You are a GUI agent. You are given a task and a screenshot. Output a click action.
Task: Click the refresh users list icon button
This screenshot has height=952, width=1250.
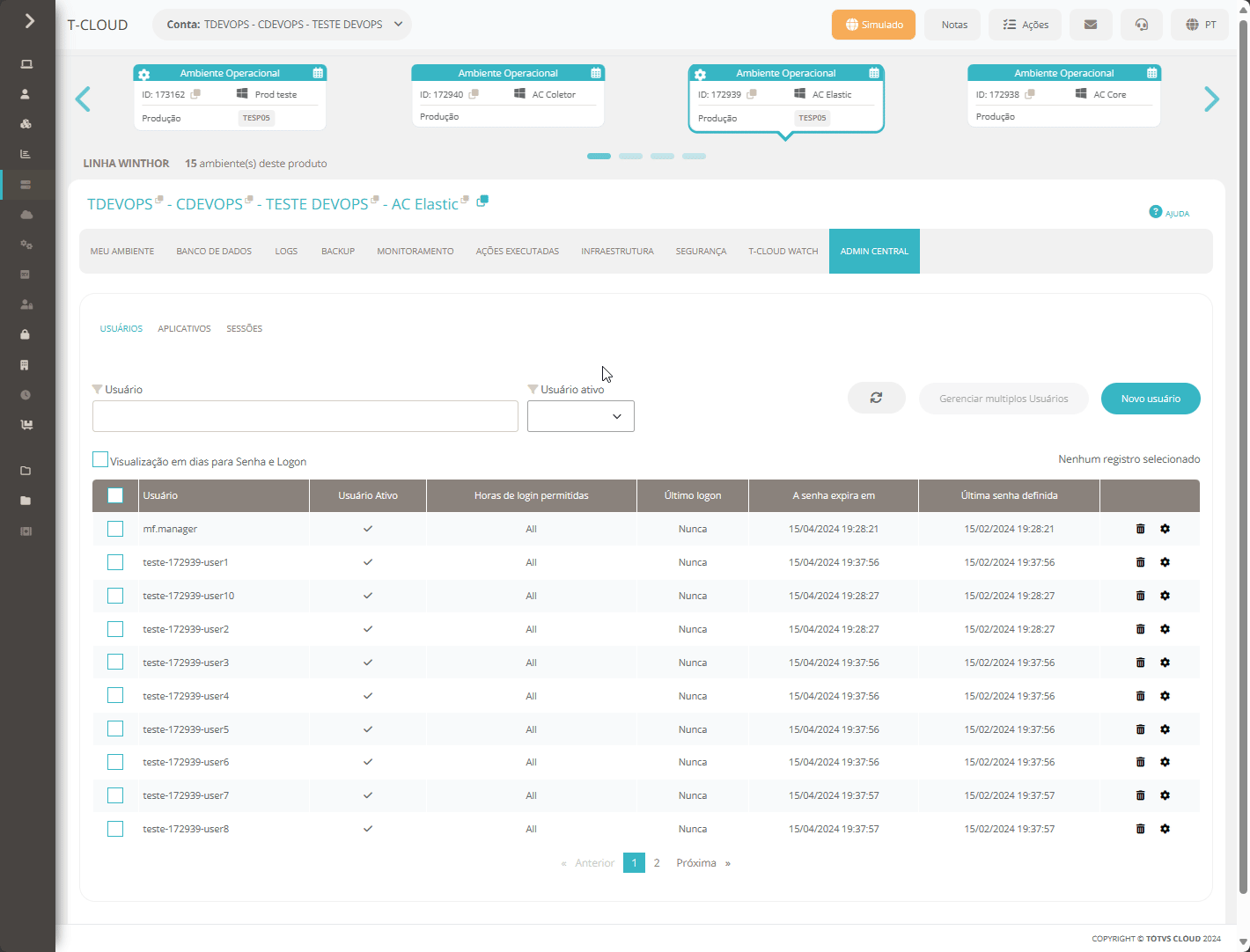tap(876, 398)
